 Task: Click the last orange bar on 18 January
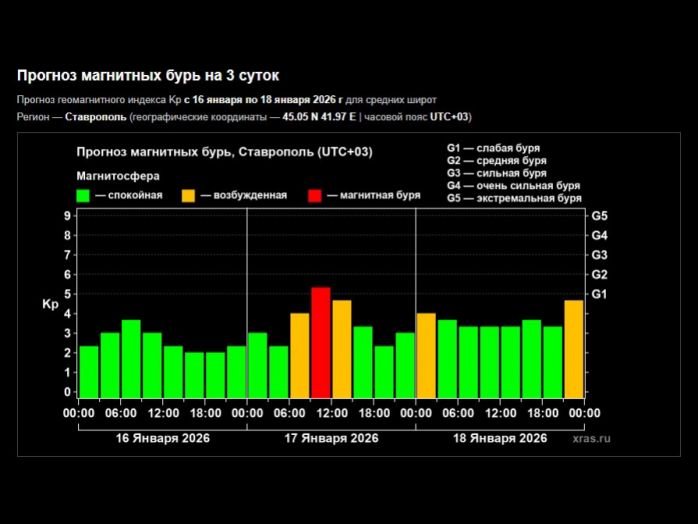[x=574, y=348]
